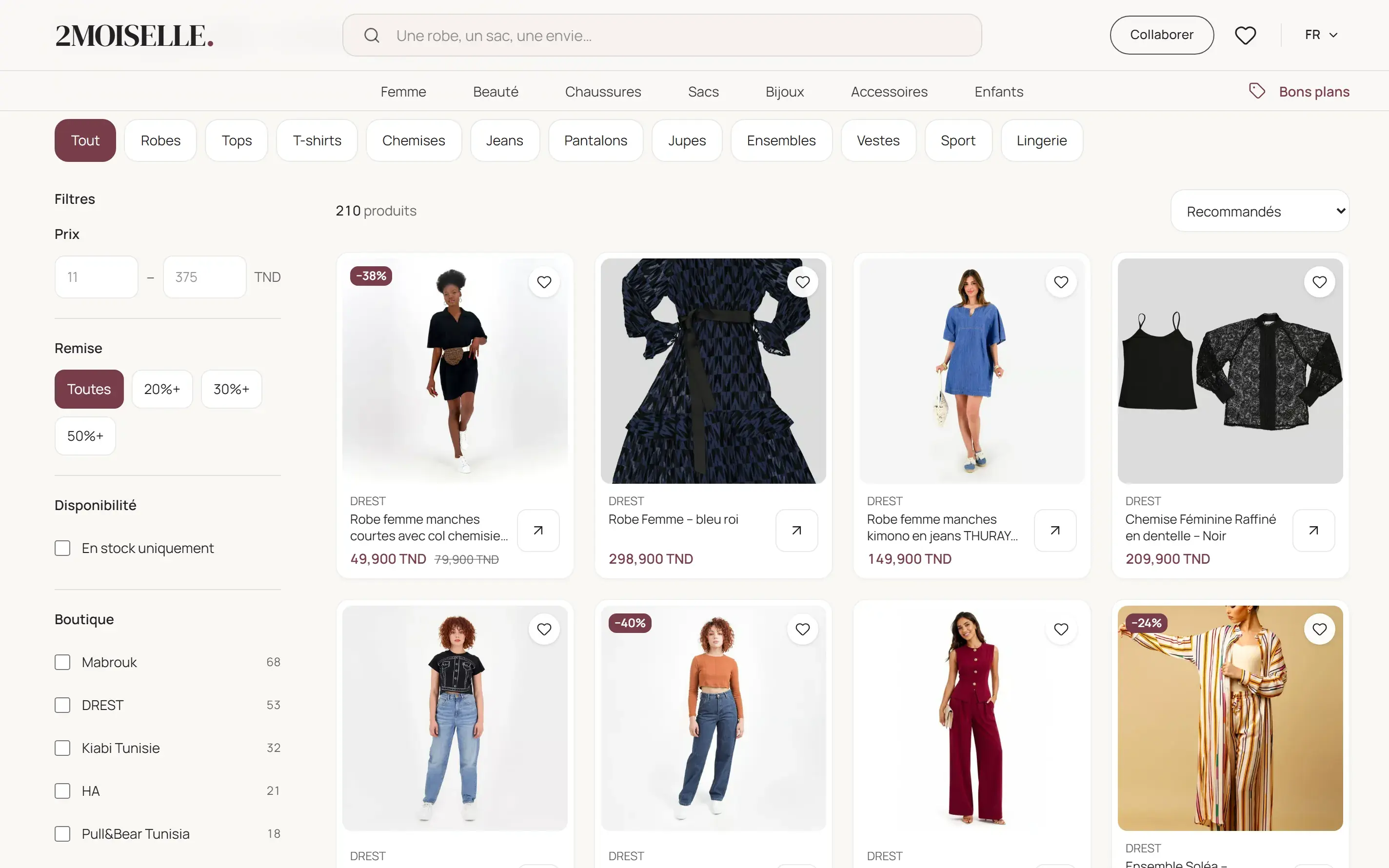Open arrow for Robe femme manches courtes

click(x=538, y=531)
